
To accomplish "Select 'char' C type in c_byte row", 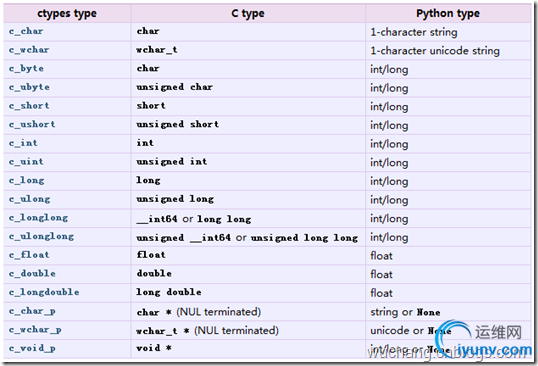I will (x=148, y=69).
